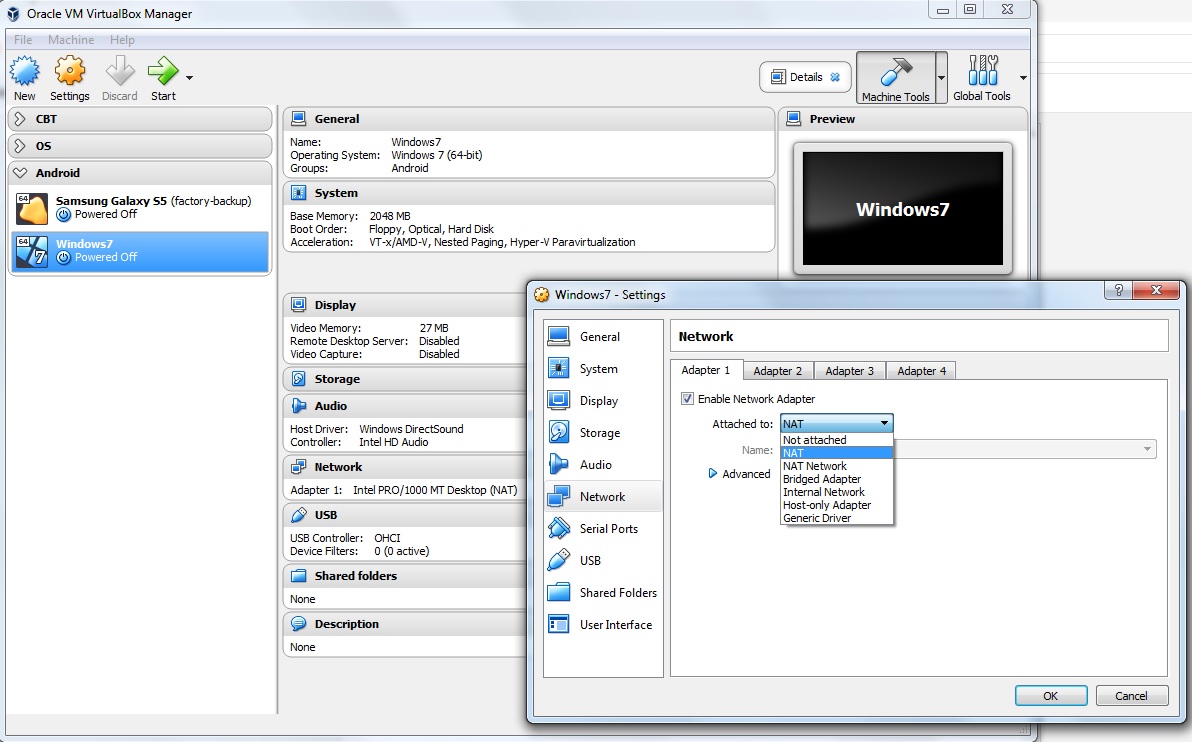
Task: Click the Preview section monitor icon
Action: point(794,118)
